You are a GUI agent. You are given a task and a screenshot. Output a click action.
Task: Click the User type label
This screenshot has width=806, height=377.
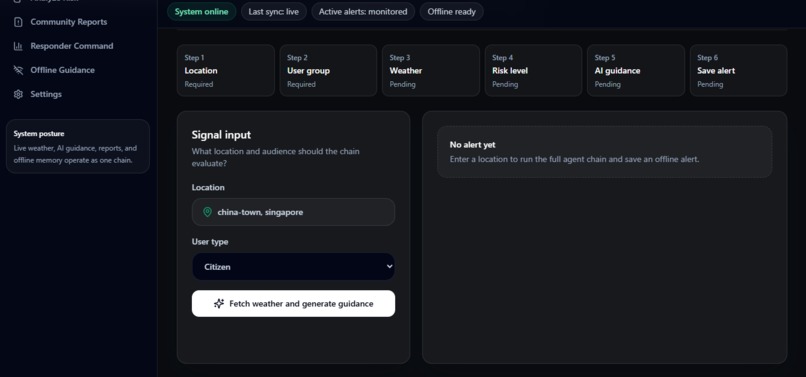click(210, 242)
